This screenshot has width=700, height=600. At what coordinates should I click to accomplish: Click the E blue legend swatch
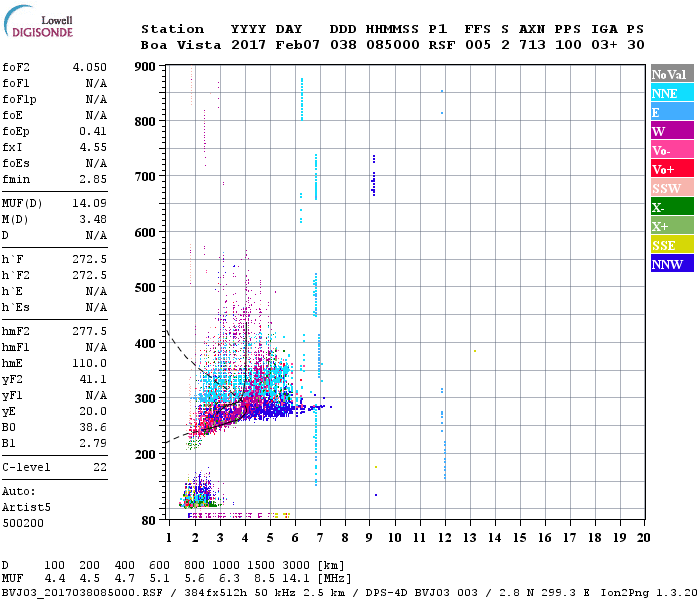point(672,112)
